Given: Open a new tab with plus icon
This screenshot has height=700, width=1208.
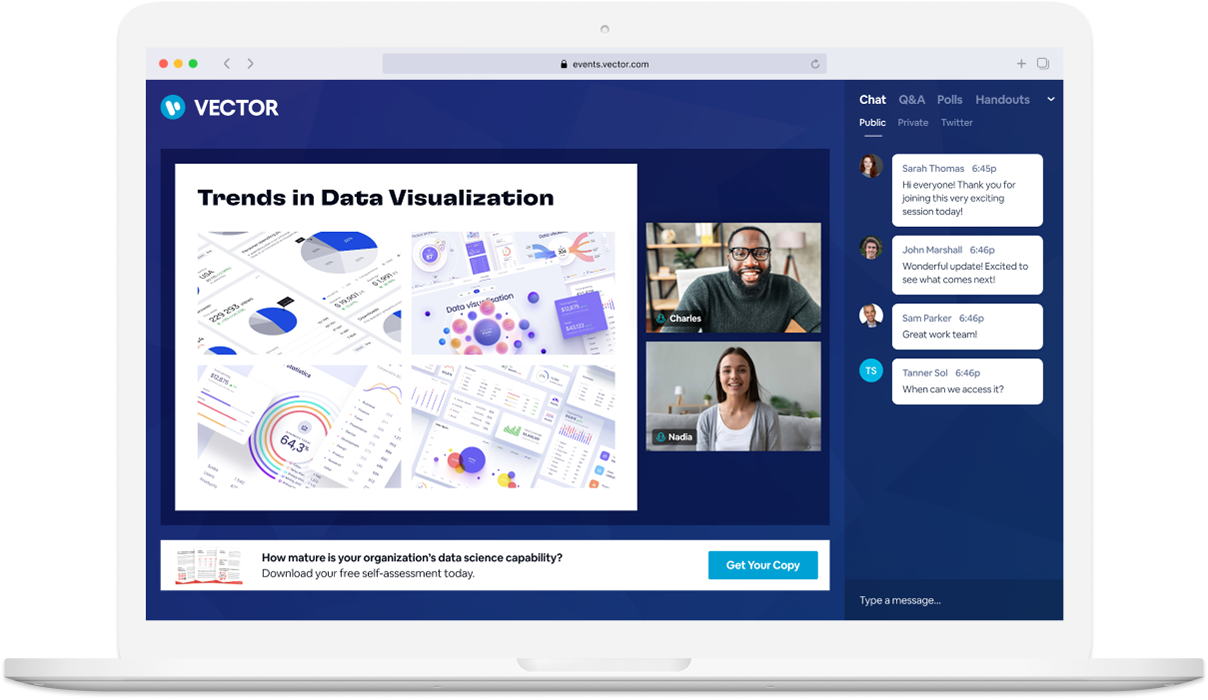Looking at the screenshot, I should (1021, 64).
